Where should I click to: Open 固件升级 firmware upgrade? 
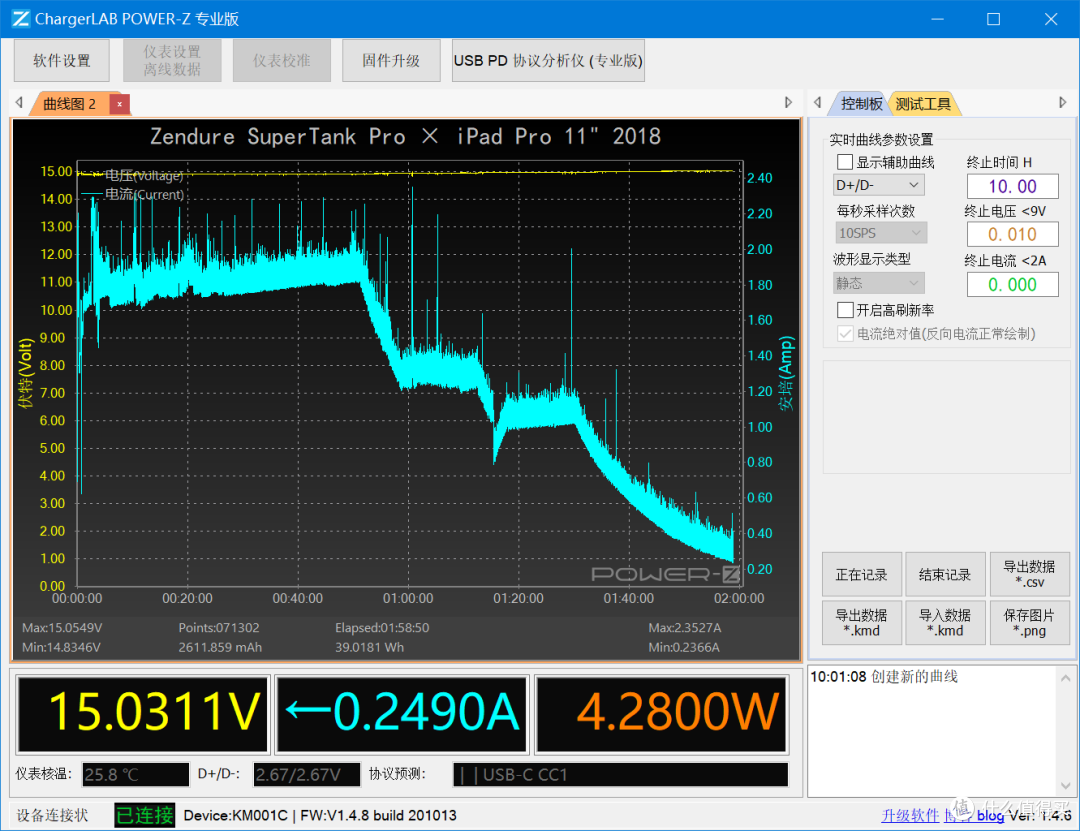click(391, 61)
